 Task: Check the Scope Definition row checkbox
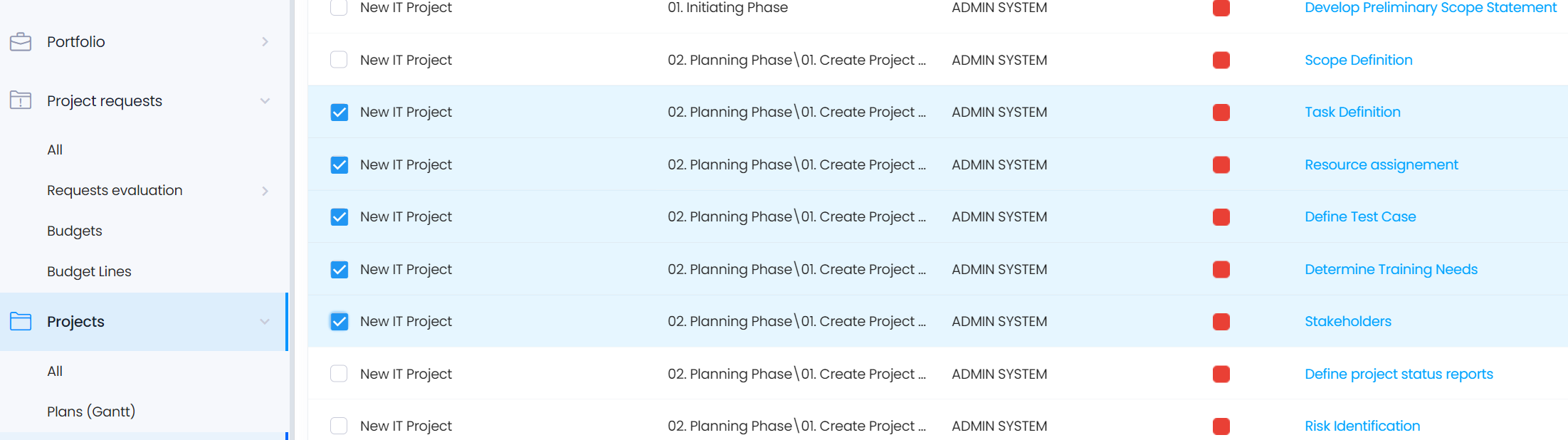(340, 60)
